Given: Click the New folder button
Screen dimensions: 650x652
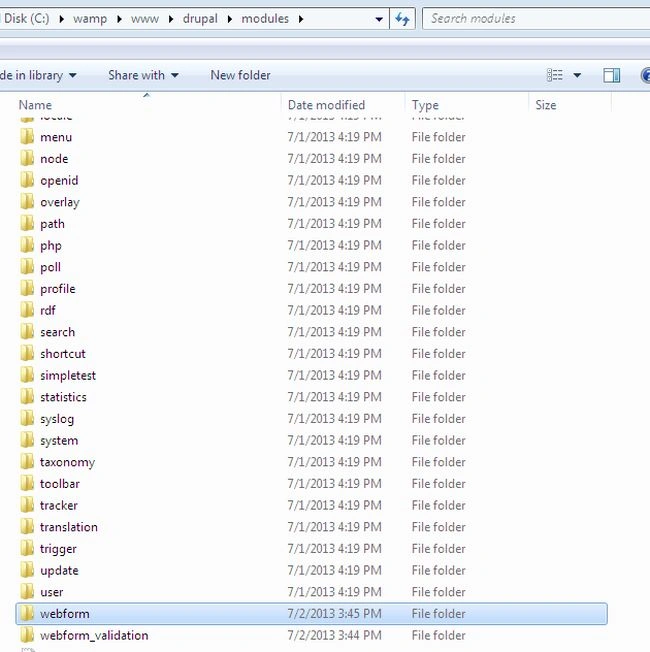Looking at the screenshot, I should (x=240, y=75).
